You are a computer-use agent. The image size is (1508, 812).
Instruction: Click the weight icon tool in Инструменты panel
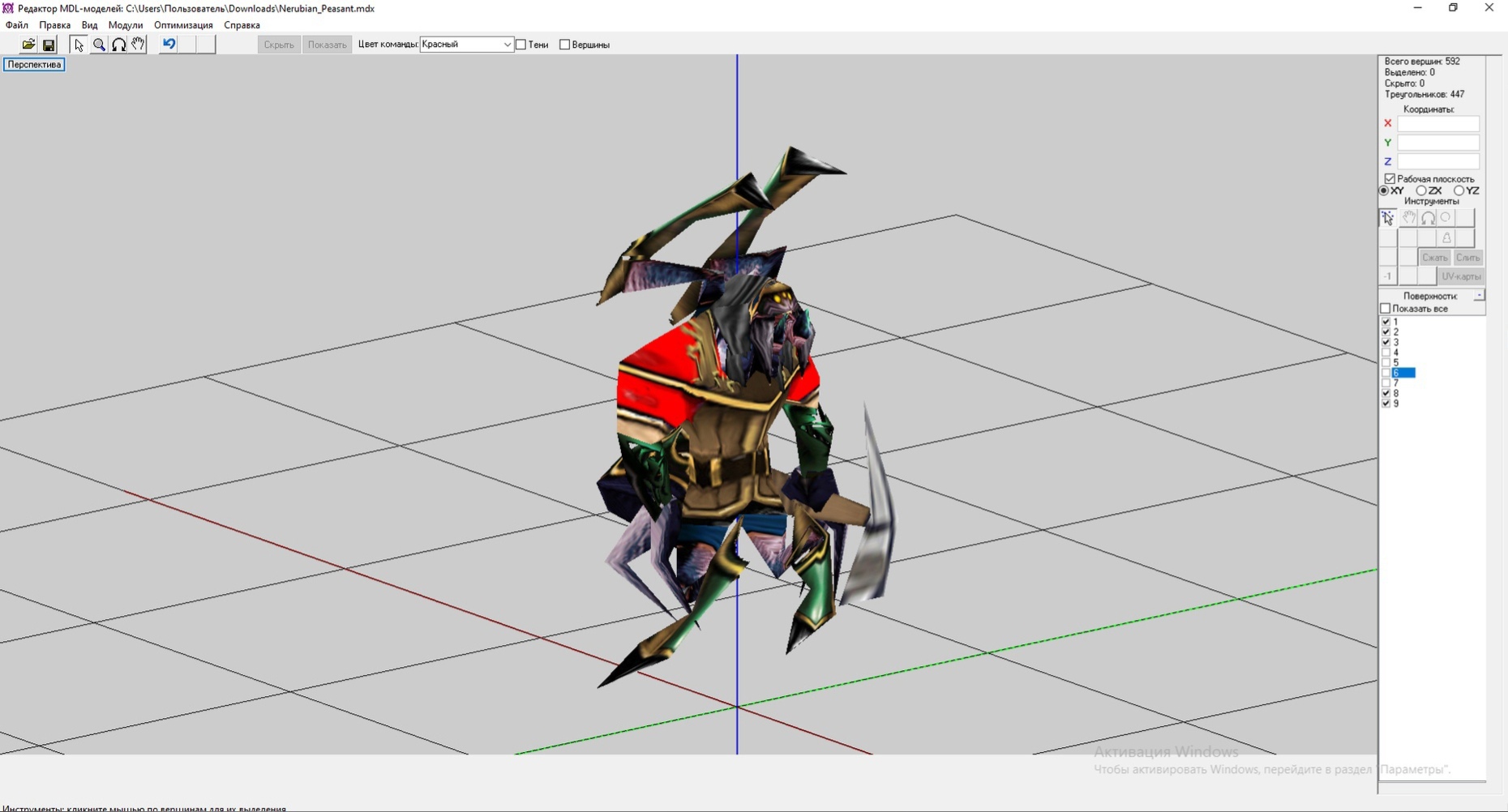coord(1446,237)
